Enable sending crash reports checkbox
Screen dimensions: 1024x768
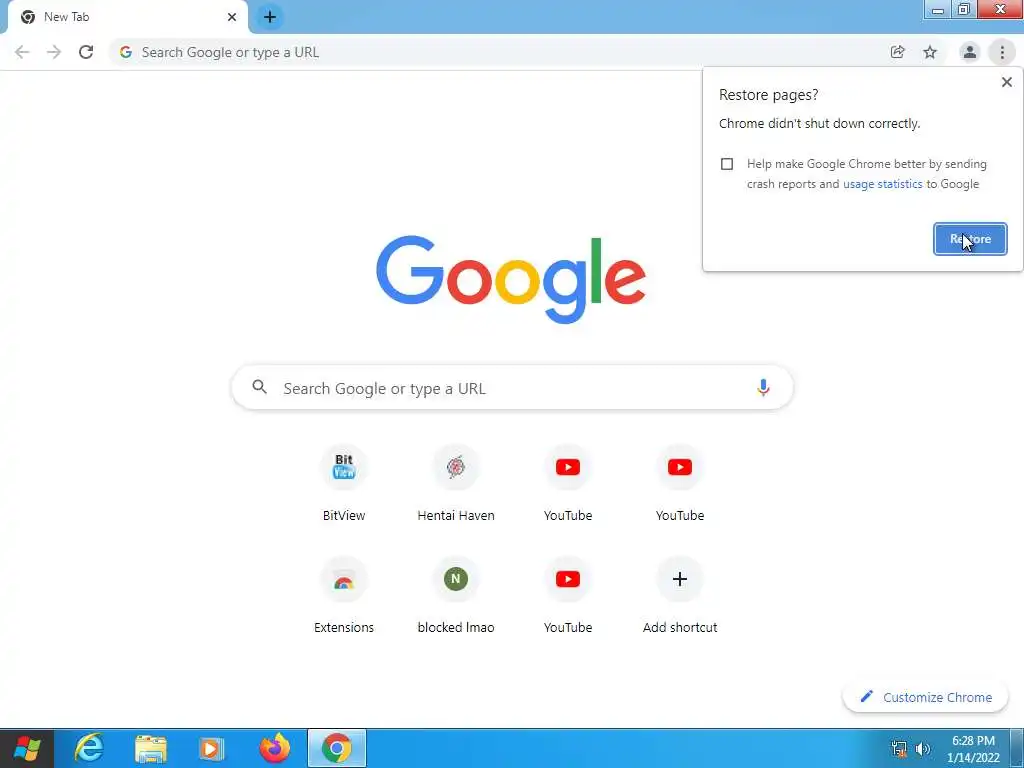[x=727, y=164]
